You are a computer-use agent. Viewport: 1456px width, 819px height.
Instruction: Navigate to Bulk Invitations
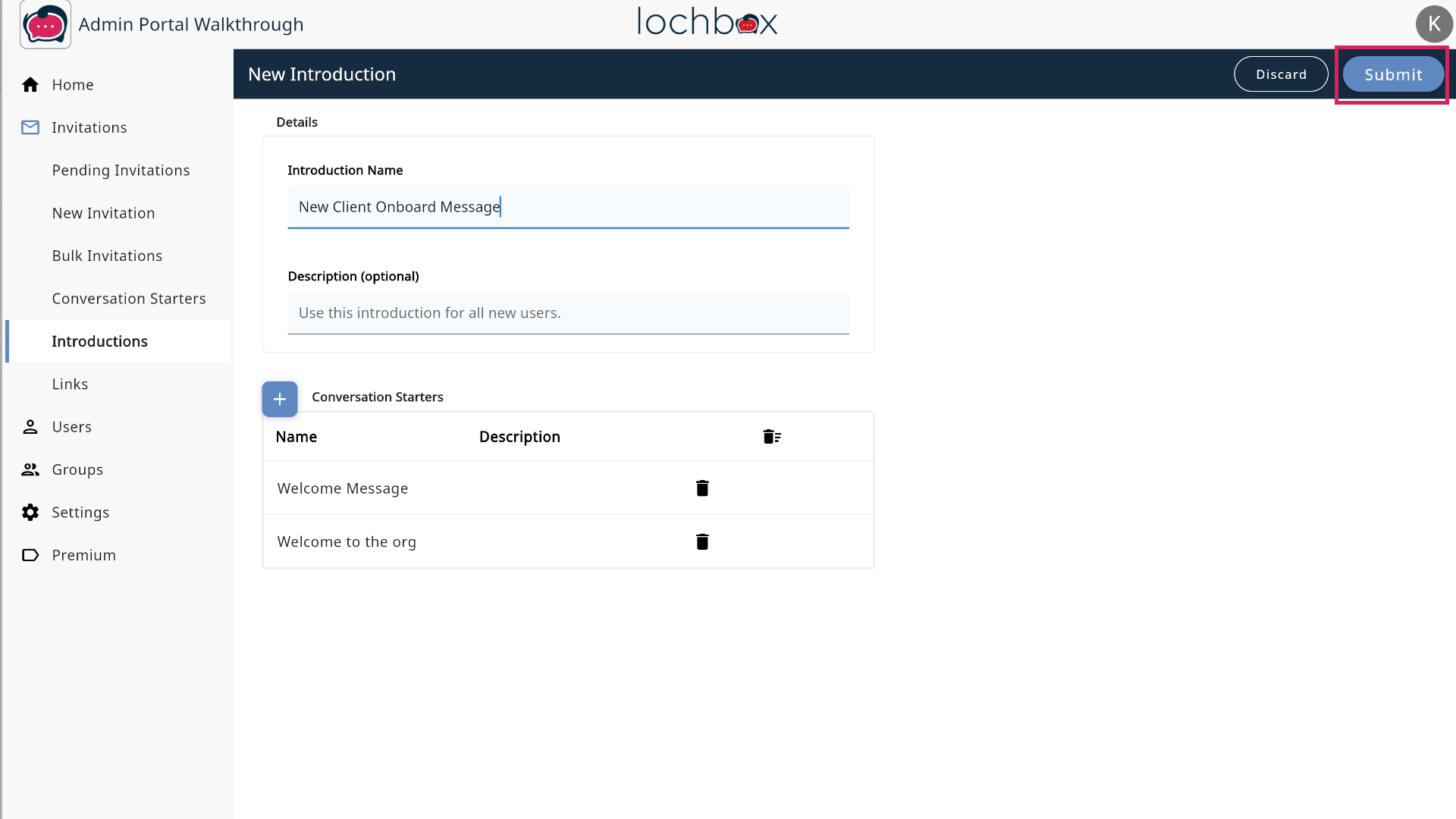click(107, 256)
